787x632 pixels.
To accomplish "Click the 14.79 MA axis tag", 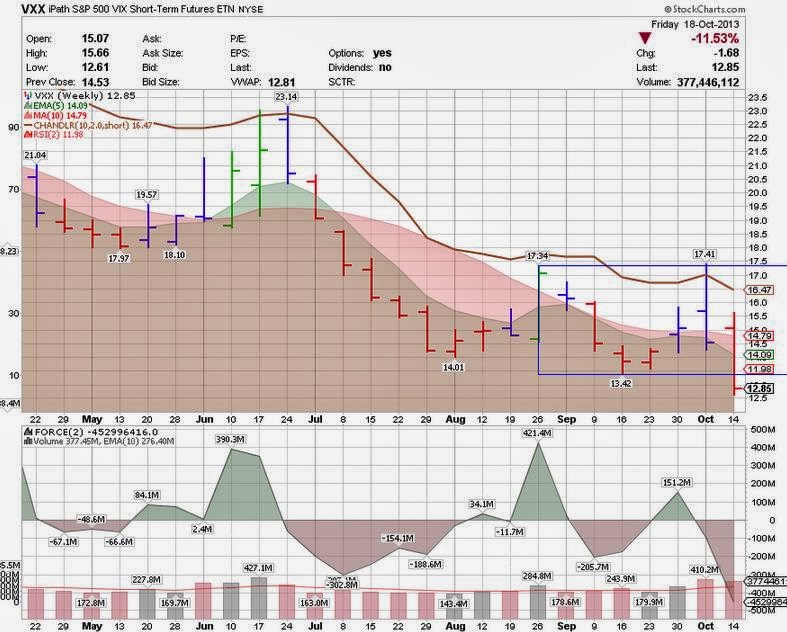I will (759, 336).
